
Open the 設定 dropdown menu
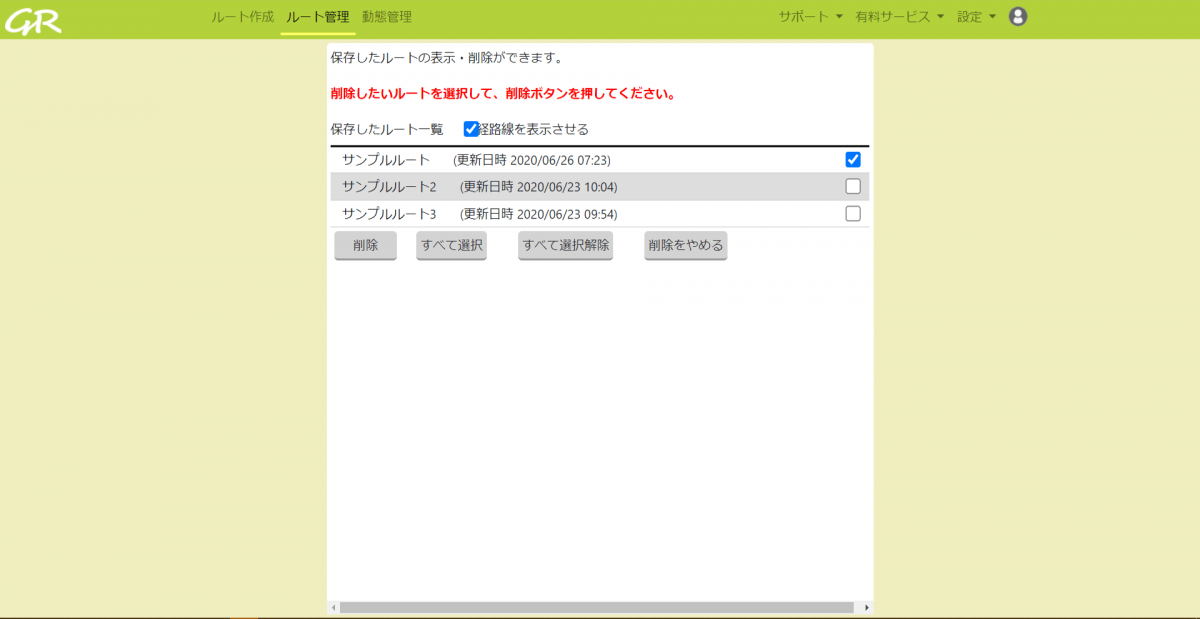[x=972, y=16]
